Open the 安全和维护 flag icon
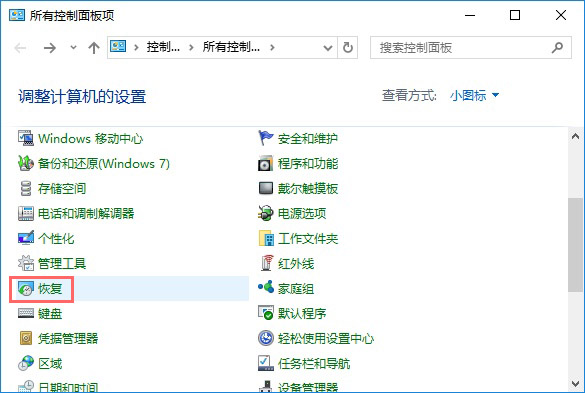The image size is (585, 393). pos(266,138)
